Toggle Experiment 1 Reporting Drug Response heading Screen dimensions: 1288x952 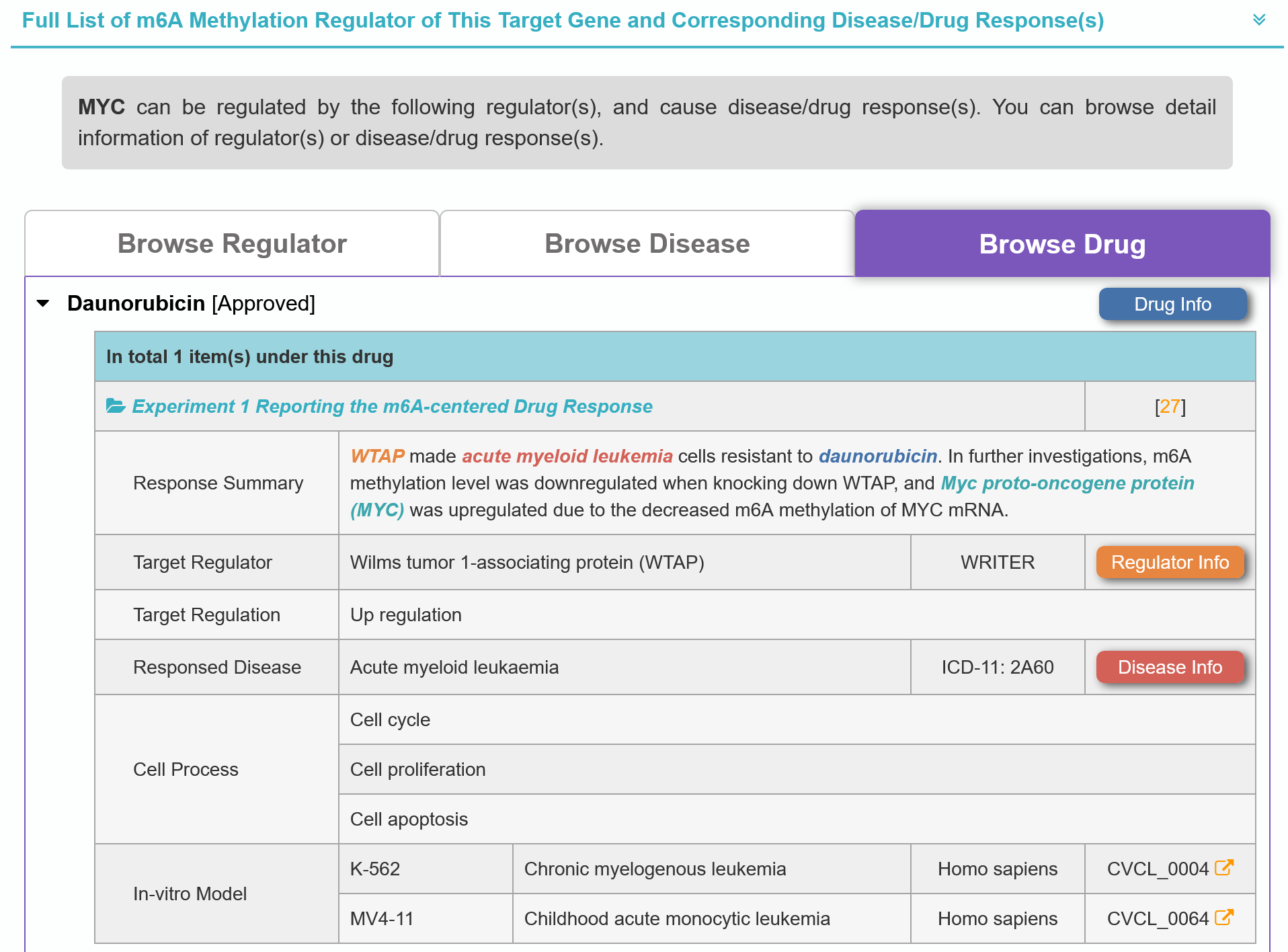tap(392, 407)
